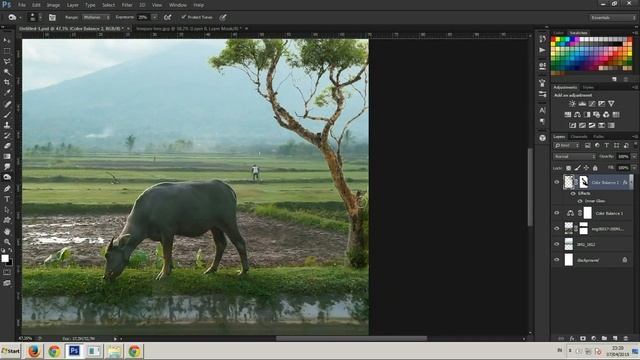
Task: Select the Rectangular Marquee tool
Action: [7, 51]
